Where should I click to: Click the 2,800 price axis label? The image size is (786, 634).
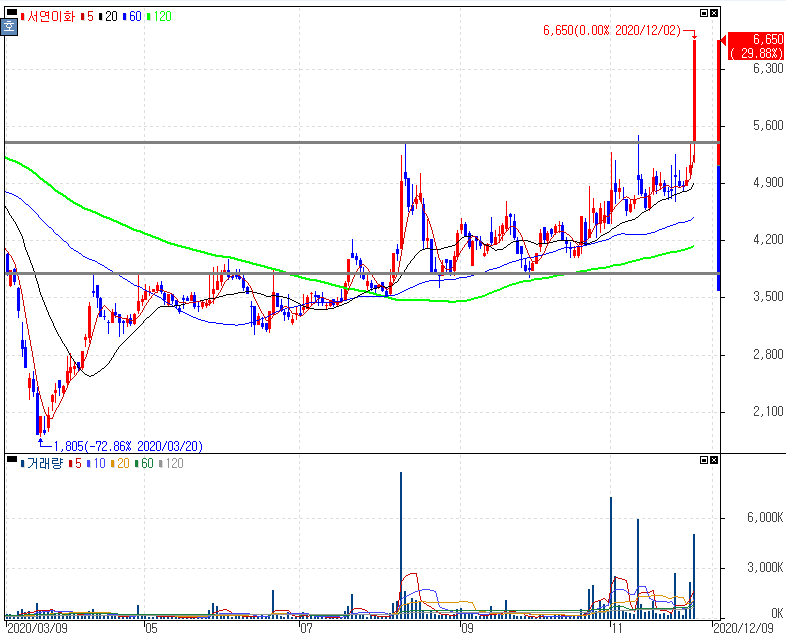(768, 354)
